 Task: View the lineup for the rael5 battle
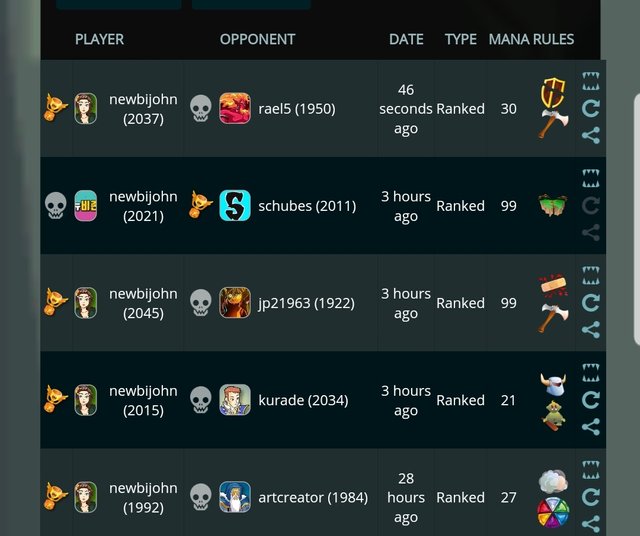pos(591,81)
